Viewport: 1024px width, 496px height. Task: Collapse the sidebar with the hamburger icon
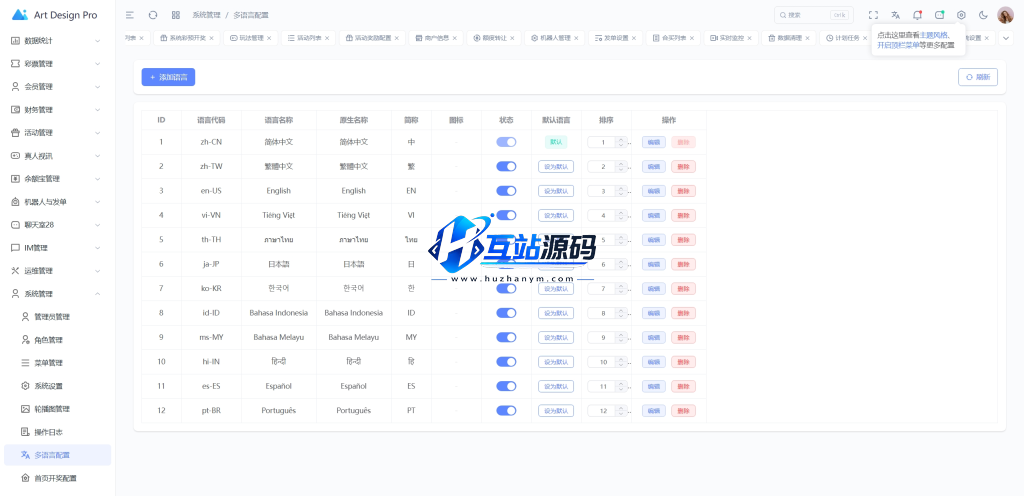click(130, 15)
